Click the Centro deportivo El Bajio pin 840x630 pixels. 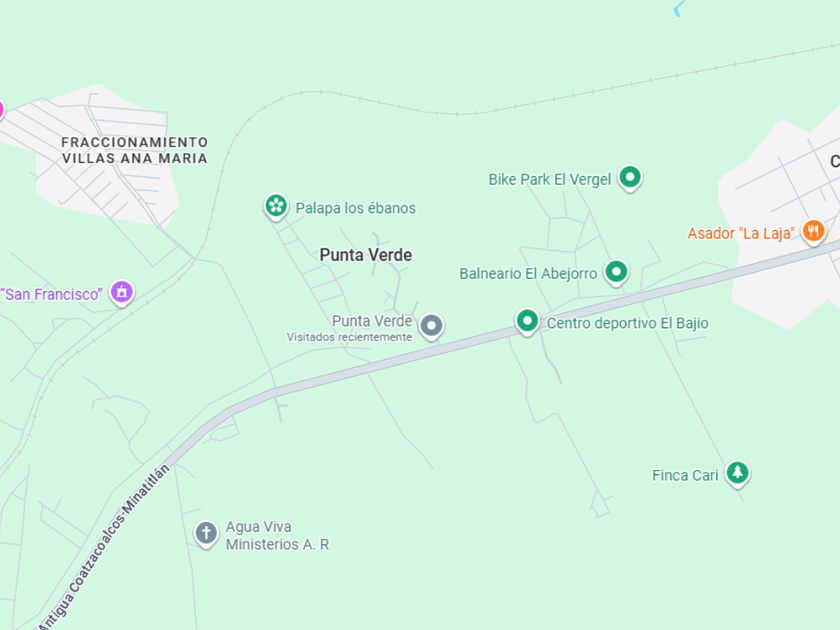point(527,321)
